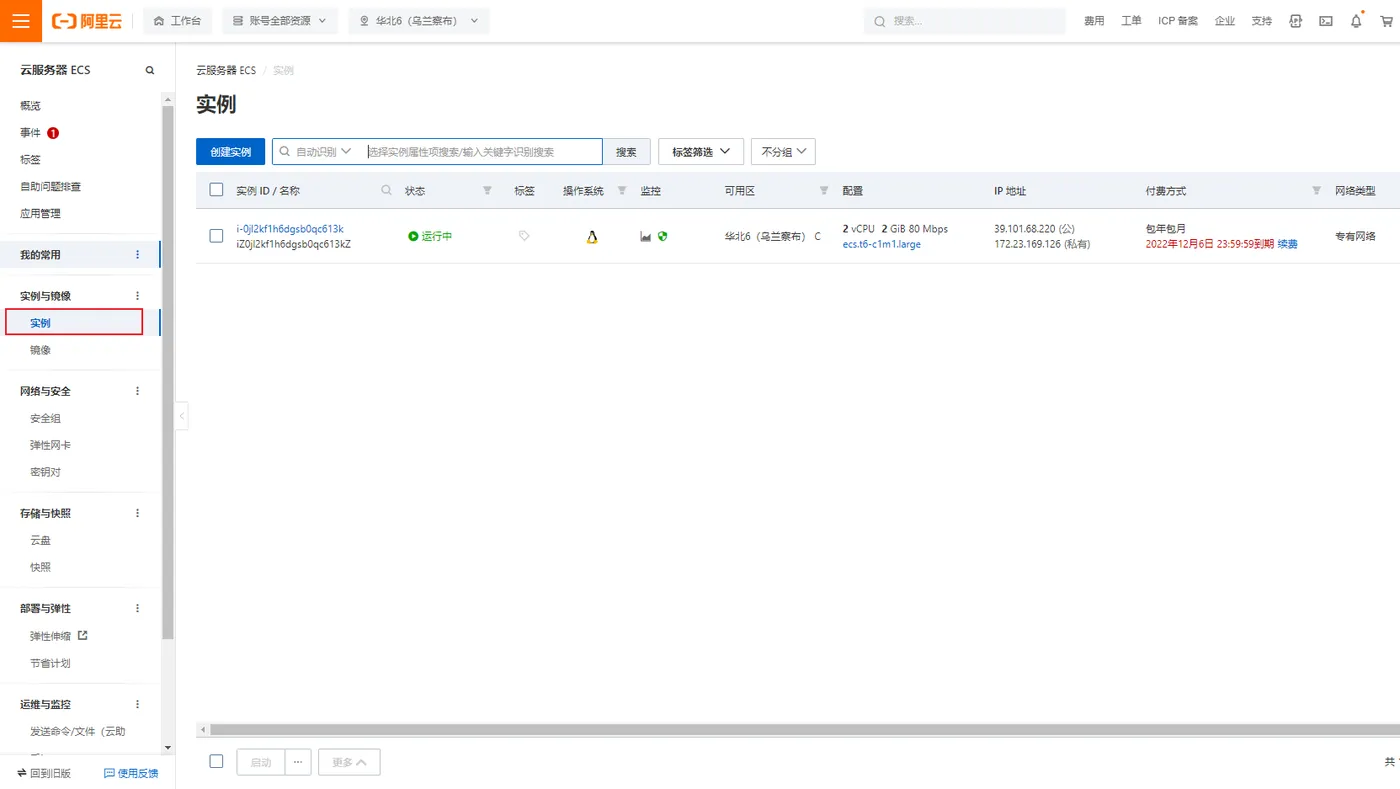Click the 续费 renew link
The width and height of the screenshot is (1400, 789).
click(x=1288, y=244)
